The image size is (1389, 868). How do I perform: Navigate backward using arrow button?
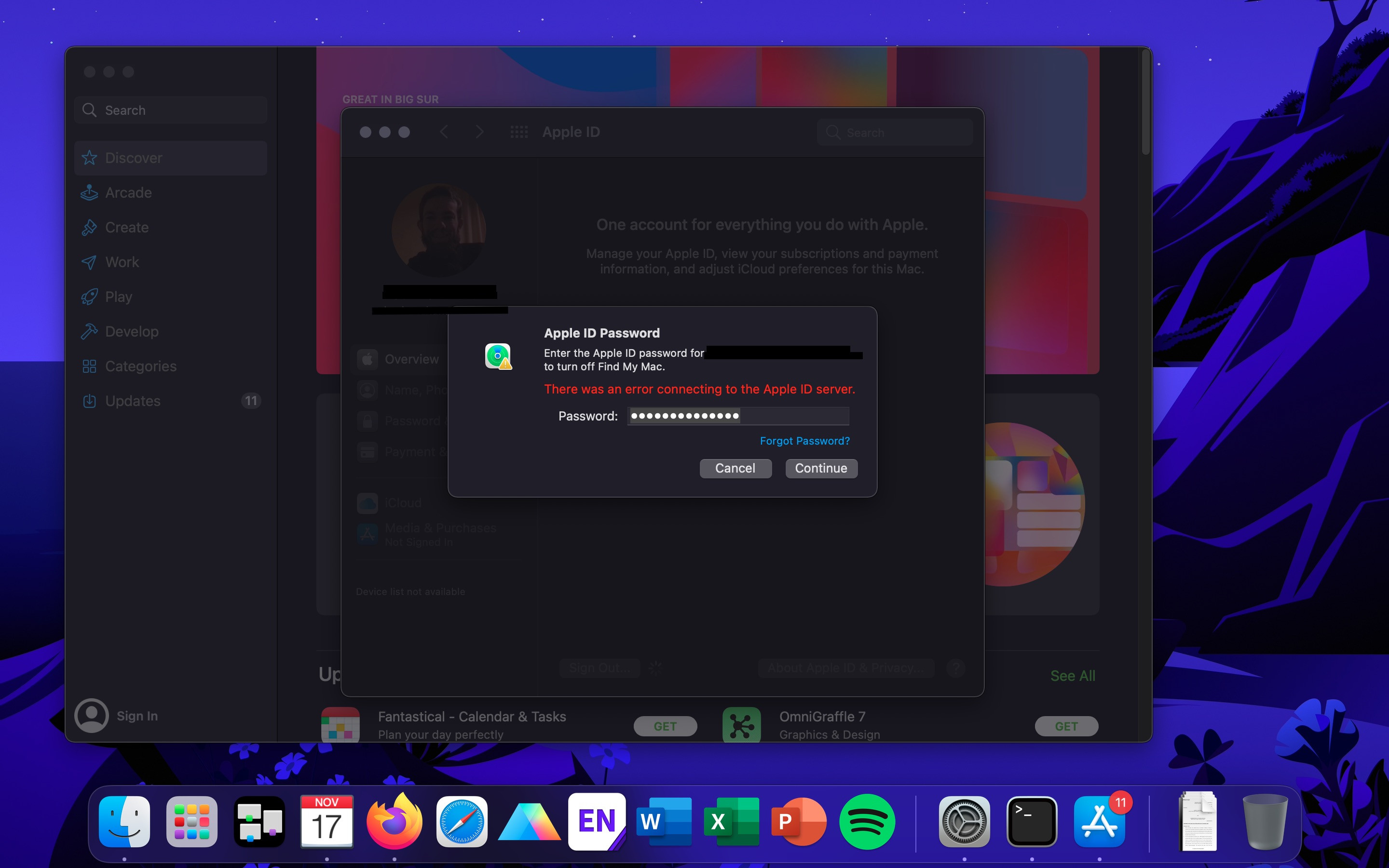pyautogui.click(x=444, y=131)
